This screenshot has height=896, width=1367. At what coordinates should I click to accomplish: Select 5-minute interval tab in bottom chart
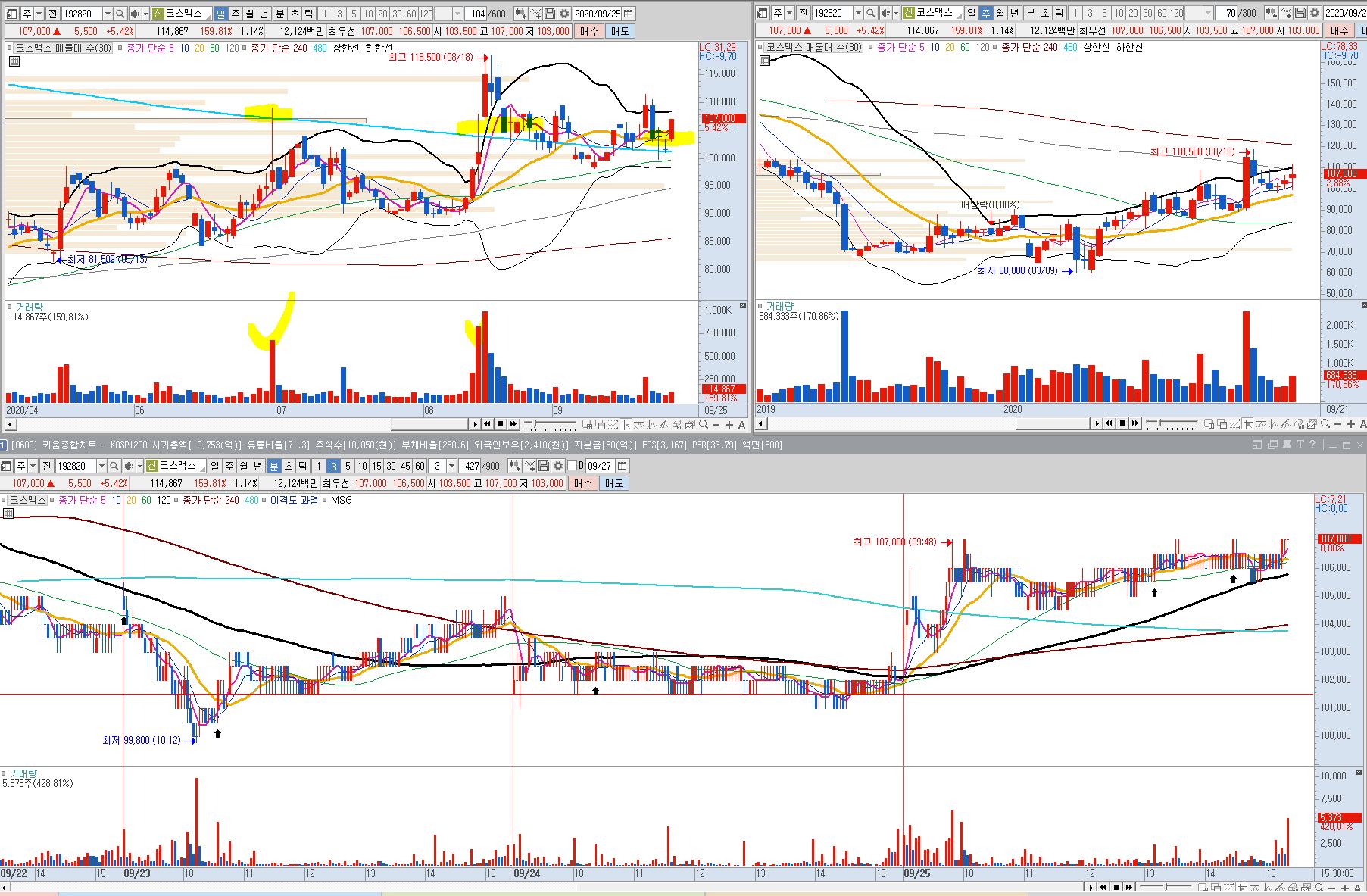pyautogui.click(x=348, y=466)
